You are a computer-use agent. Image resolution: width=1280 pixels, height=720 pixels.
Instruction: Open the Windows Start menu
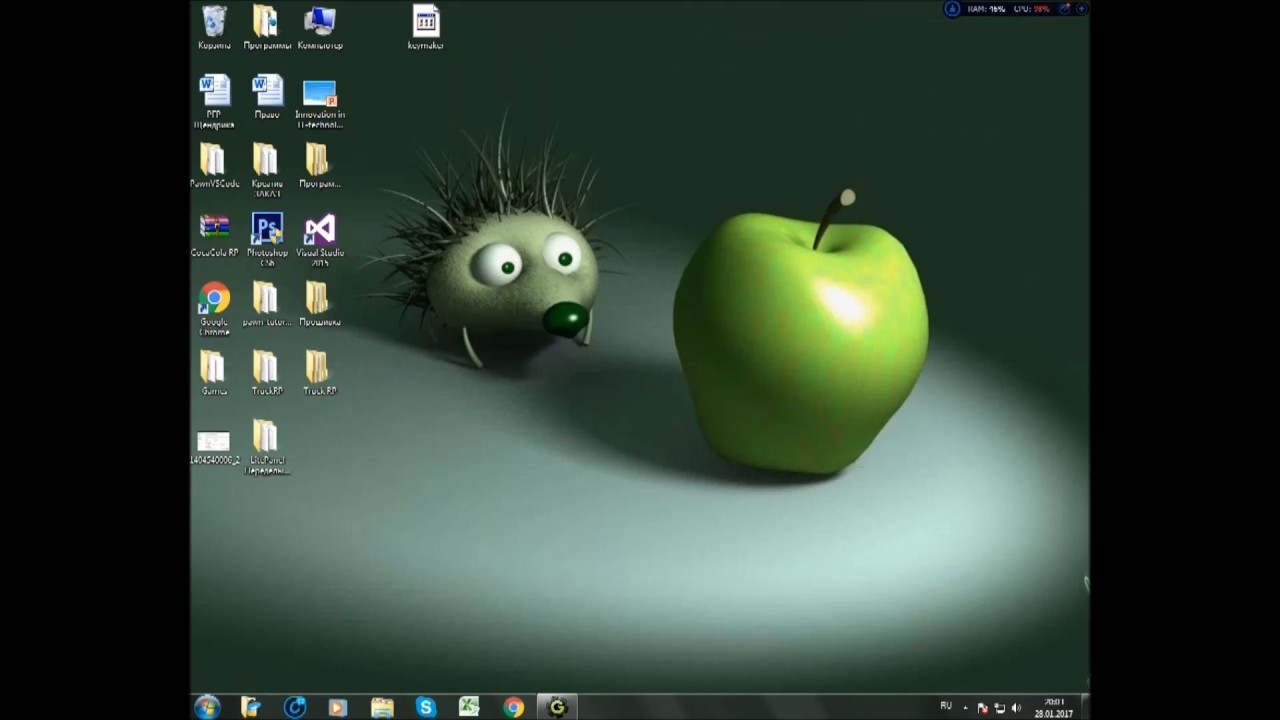207,707
